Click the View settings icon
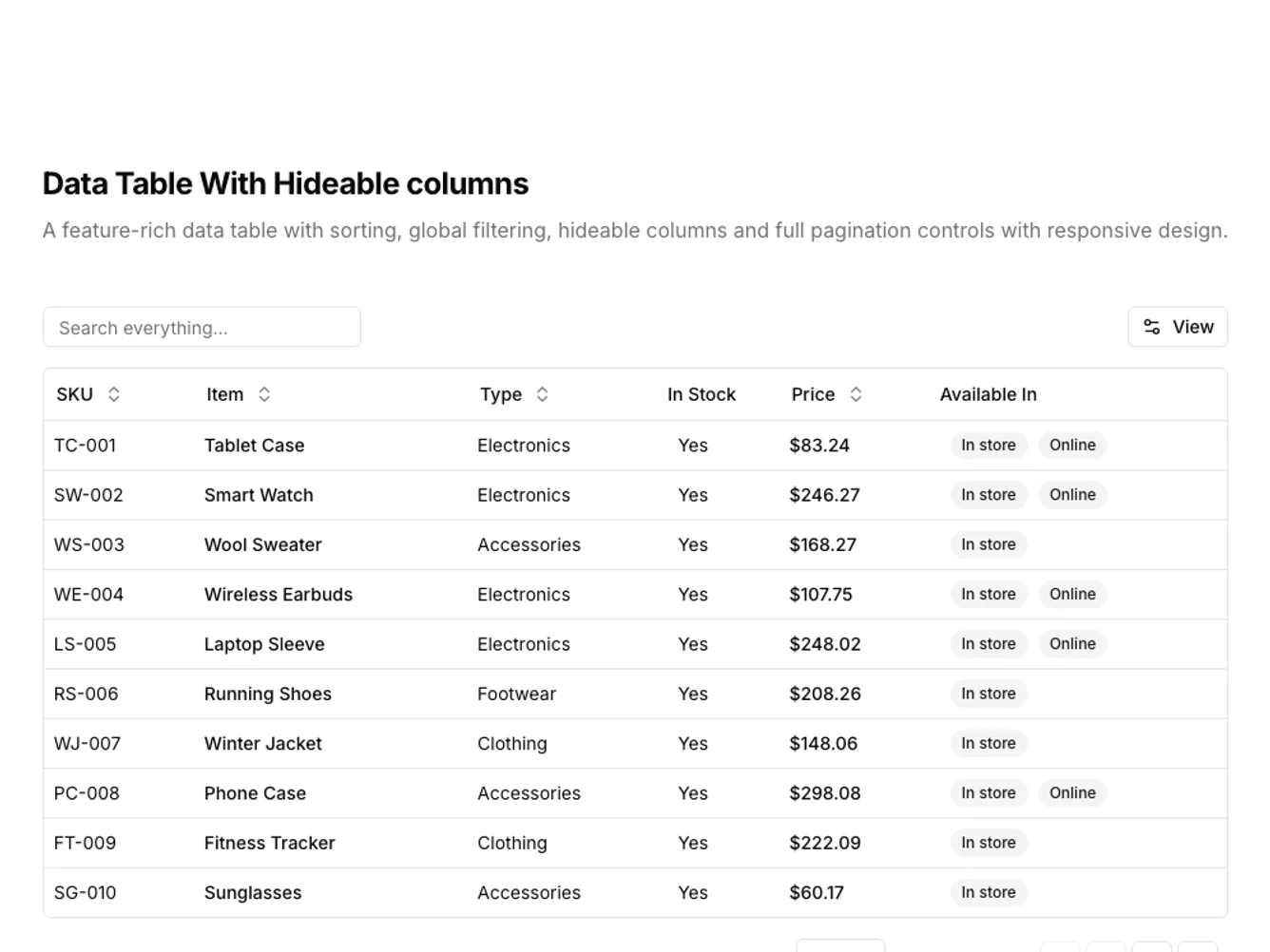Viewport: 1270px width, 952px height. 1151,326
